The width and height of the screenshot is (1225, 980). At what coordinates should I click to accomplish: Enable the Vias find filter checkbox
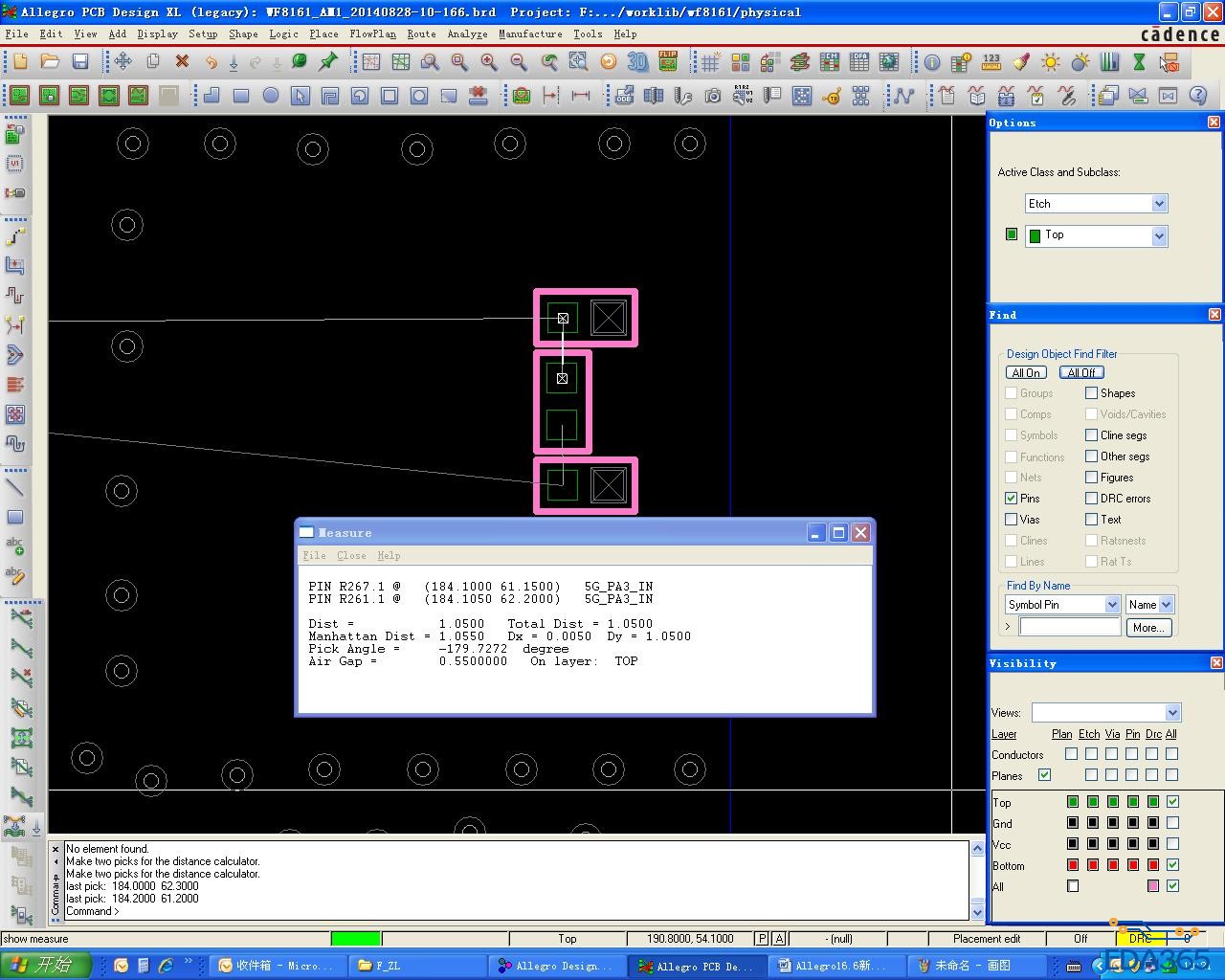coord(1011,520)
